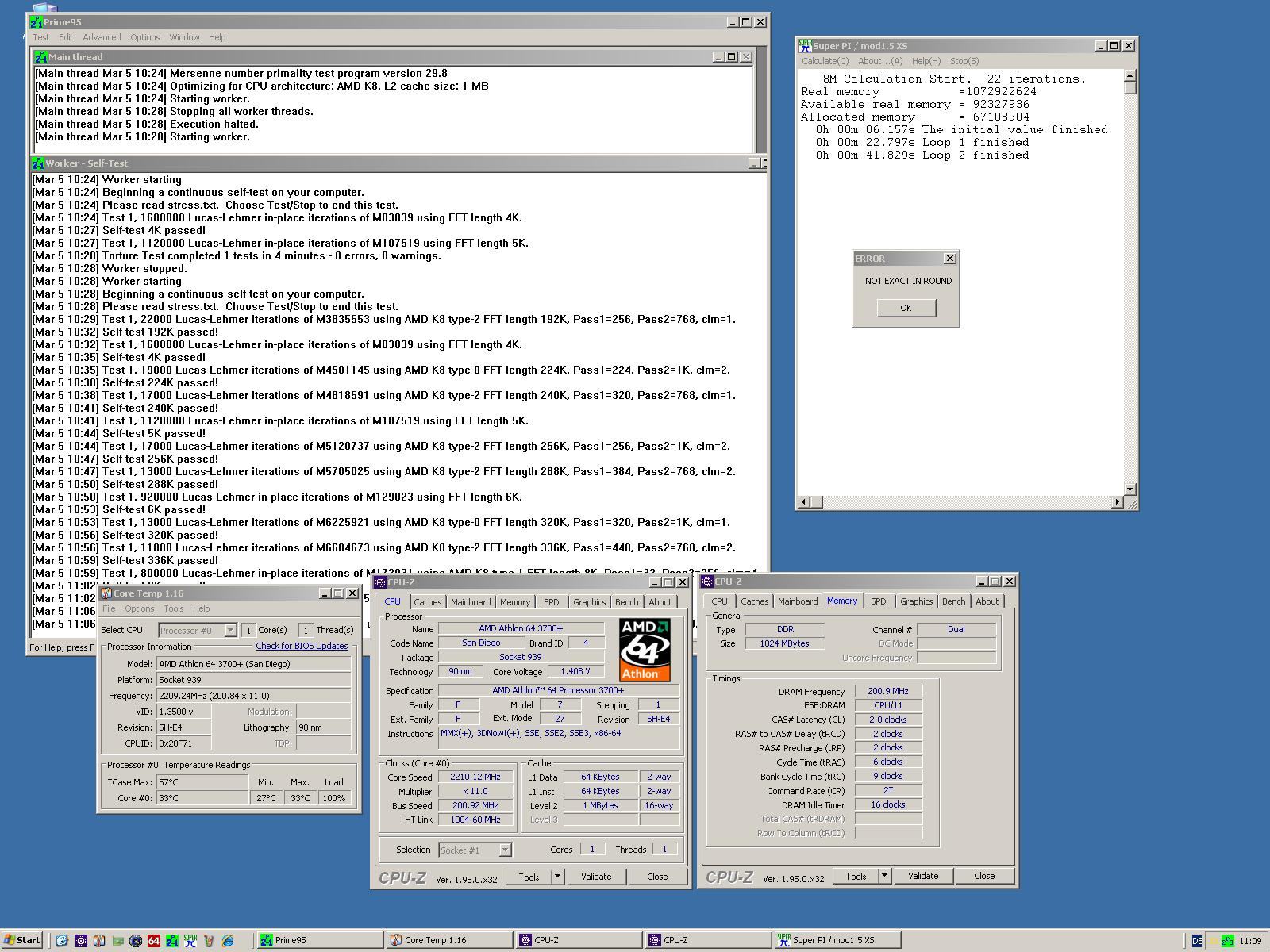Open Options menu in Prime95
Viewport: 1270px width, 952px height.
144,37
